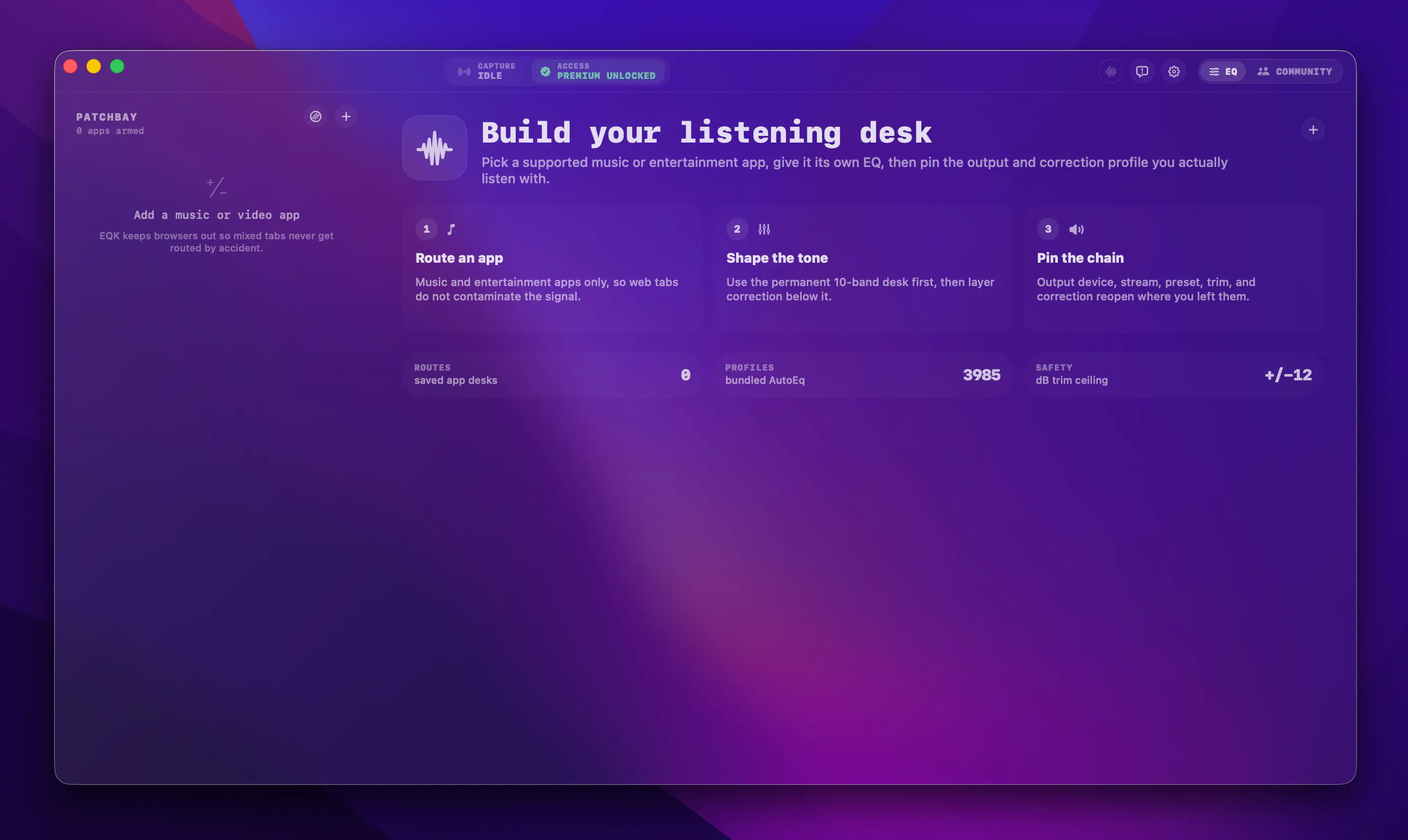Click the "Add a music or video app" text
The image size is (1408, 840).
(217, 215)
